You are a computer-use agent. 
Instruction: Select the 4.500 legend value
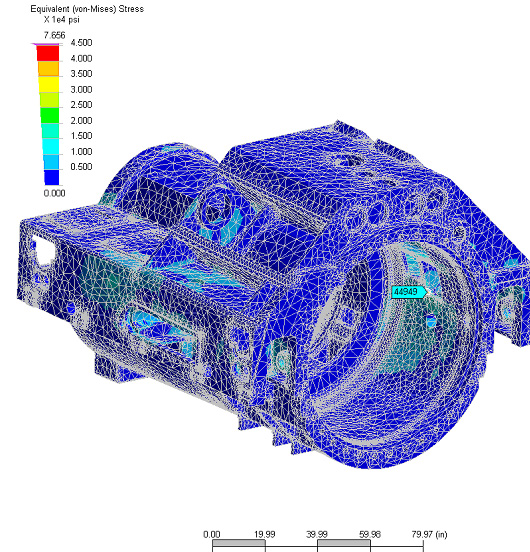click(x=81, y=43)
